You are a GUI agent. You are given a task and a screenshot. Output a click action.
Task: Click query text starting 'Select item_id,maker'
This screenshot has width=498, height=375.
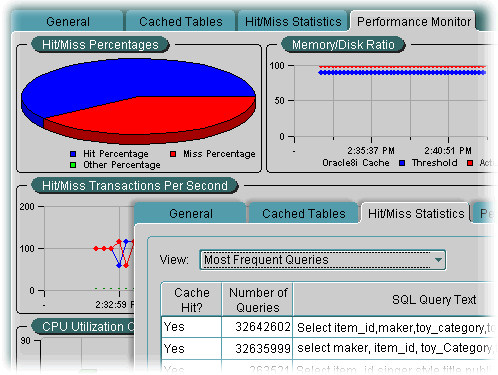[x=395, y=328]
